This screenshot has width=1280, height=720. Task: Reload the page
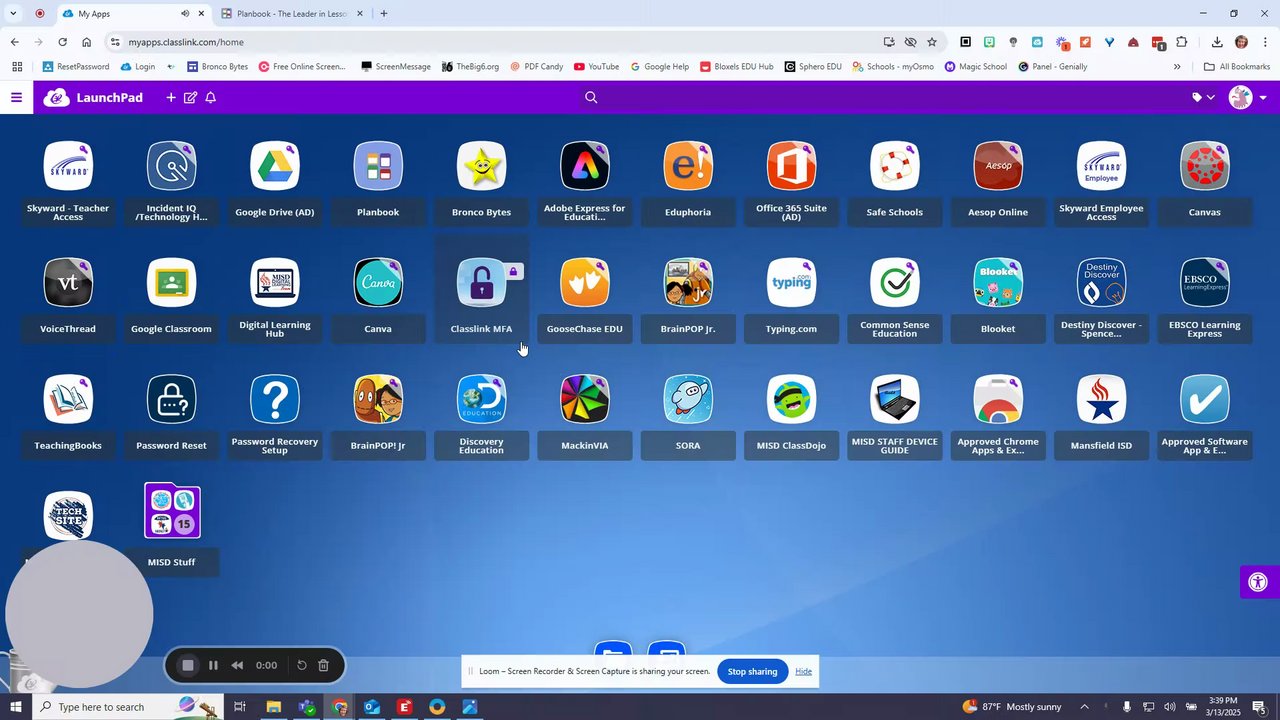click(62, 42)
